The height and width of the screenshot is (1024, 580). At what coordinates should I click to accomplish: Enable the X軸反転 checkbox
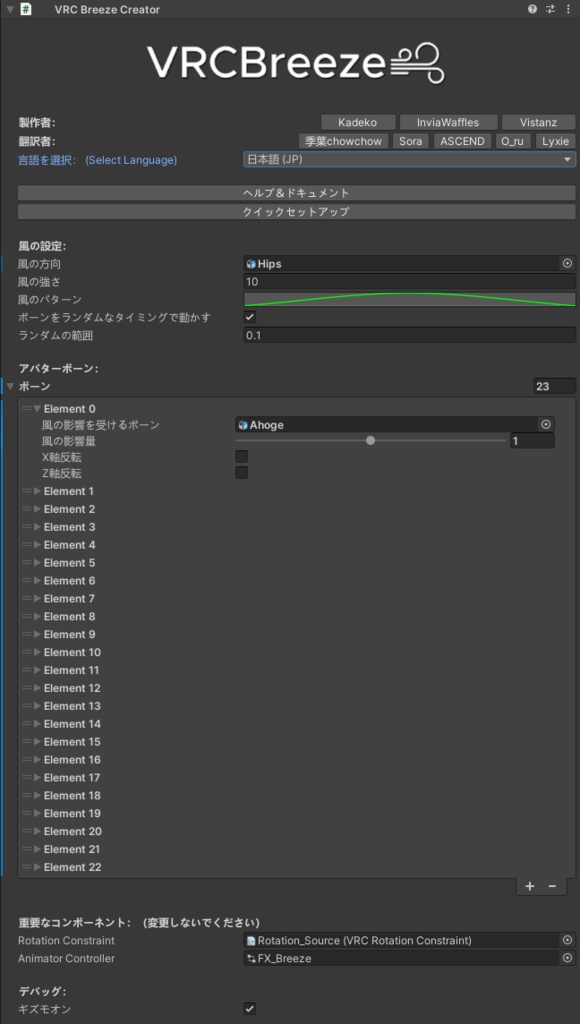pos(241,456)
